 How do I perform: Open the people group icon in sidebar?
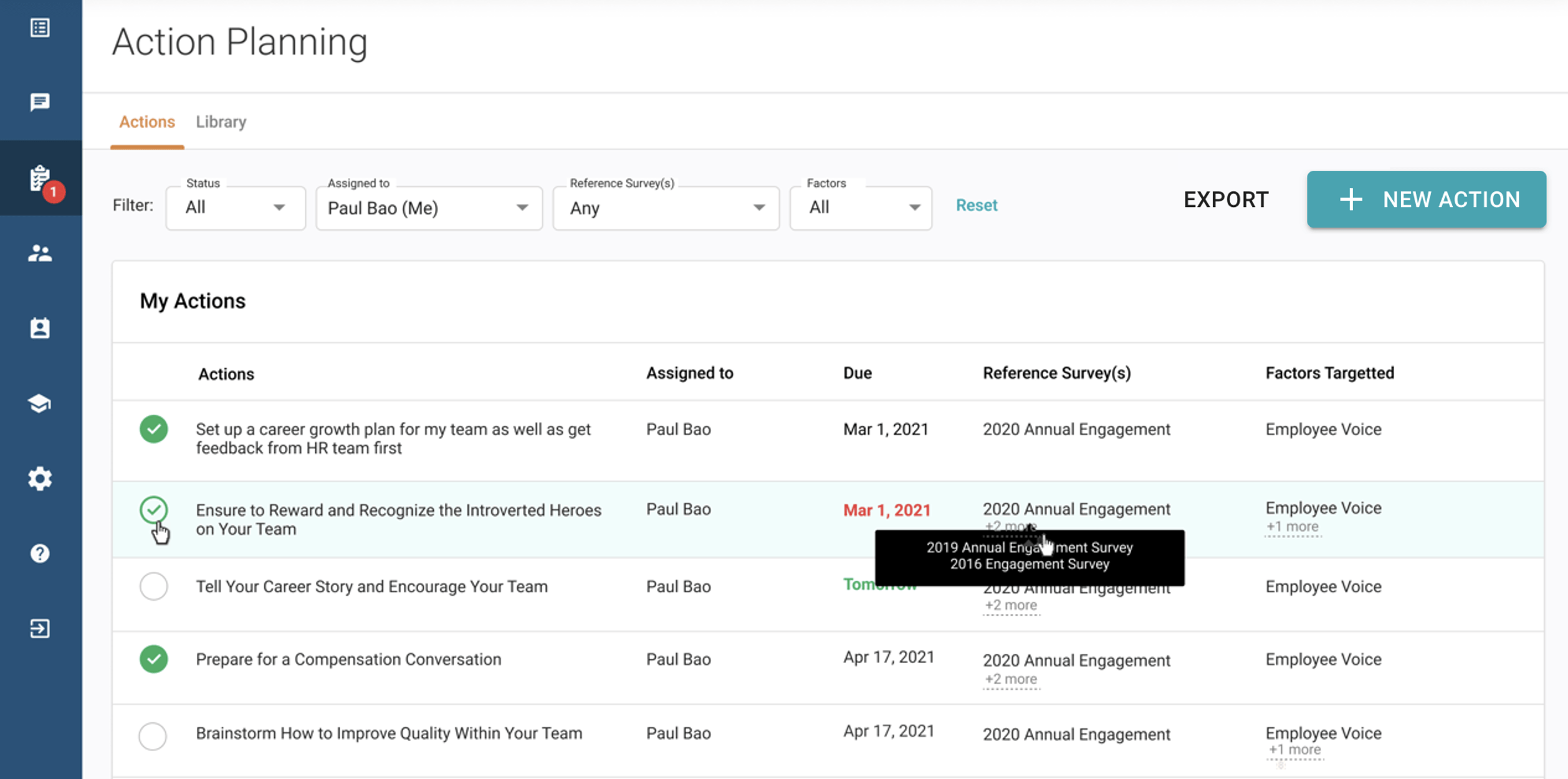40,253
